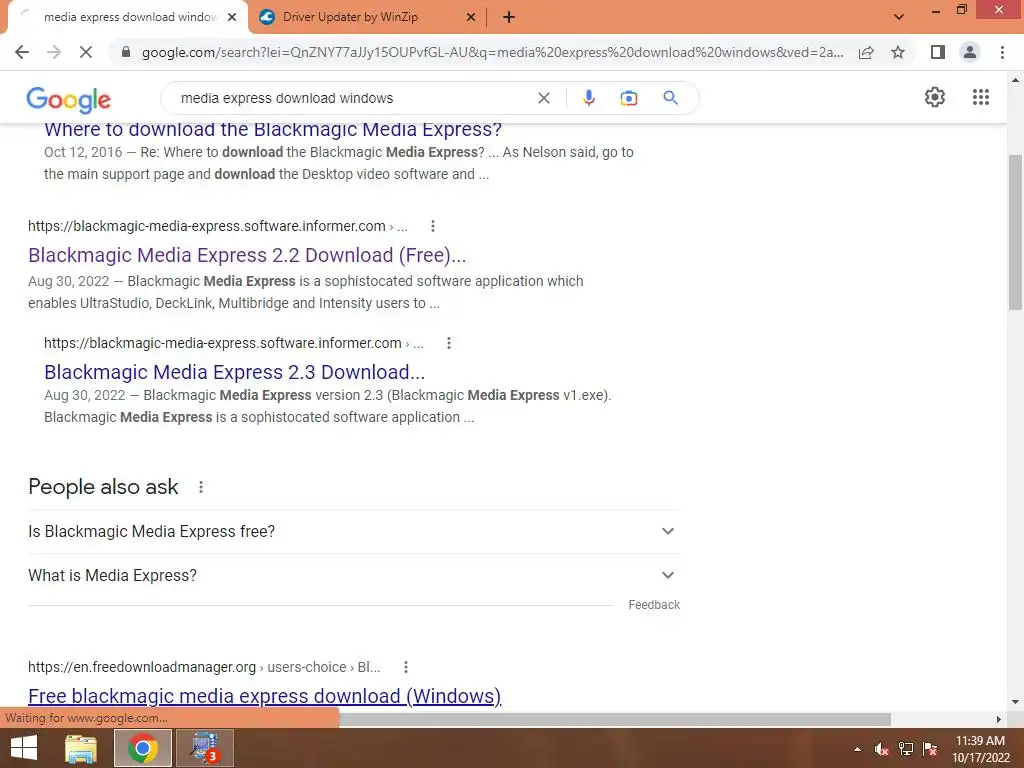Search by image with camera icon

[628, 98]
